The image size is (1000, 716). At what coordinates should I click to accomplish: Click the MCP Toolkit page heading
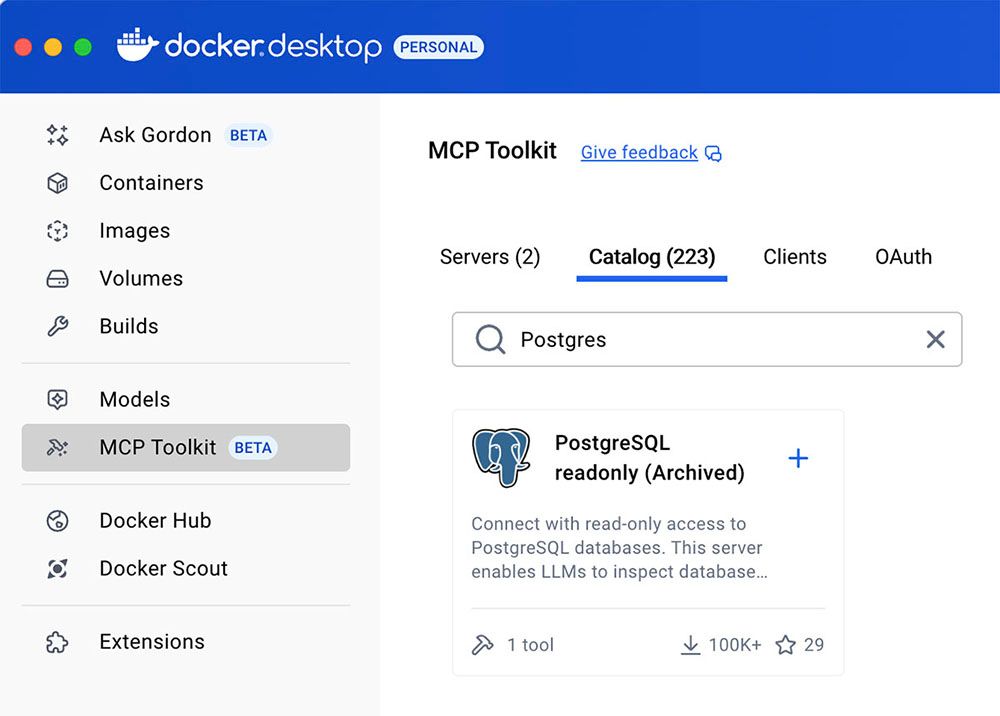point(492,151)
